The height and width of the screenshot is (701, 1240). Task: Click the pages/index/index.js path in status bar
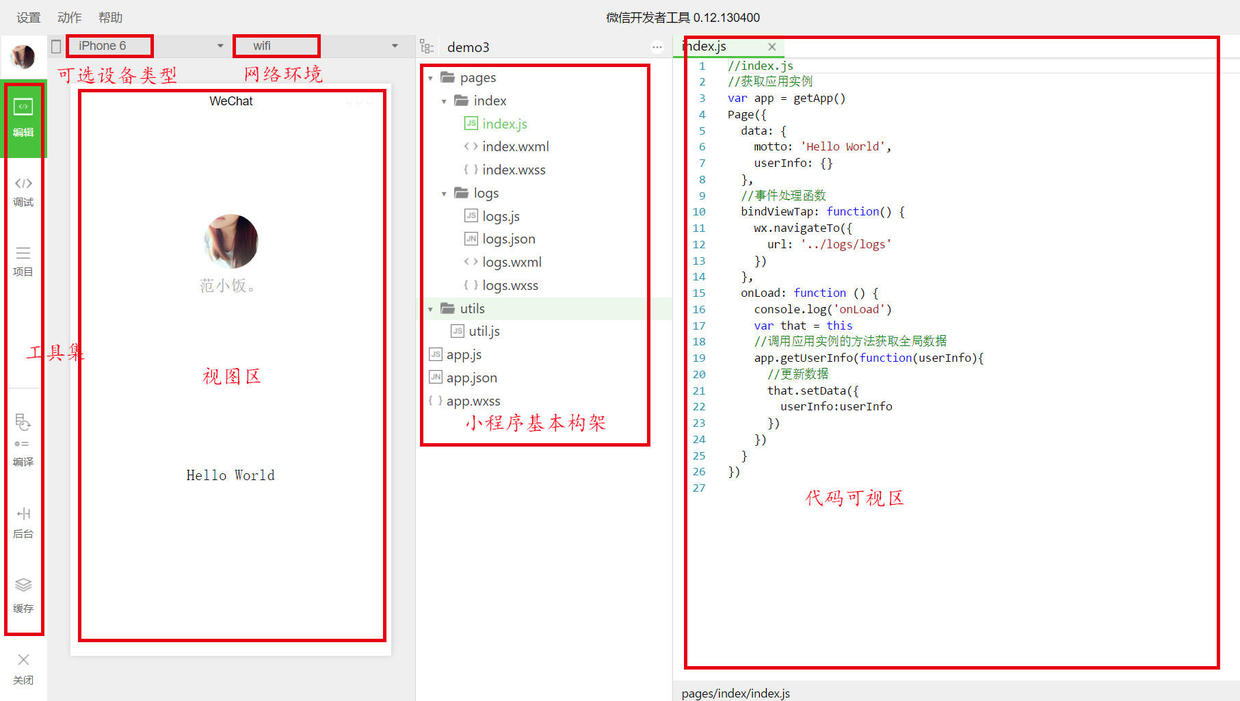[x=736, y=693]
